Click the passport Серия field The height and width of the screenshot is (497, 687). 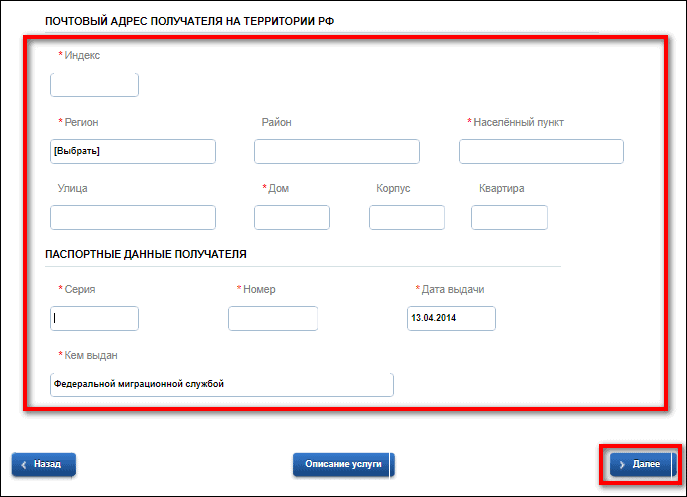coord(94,319)
